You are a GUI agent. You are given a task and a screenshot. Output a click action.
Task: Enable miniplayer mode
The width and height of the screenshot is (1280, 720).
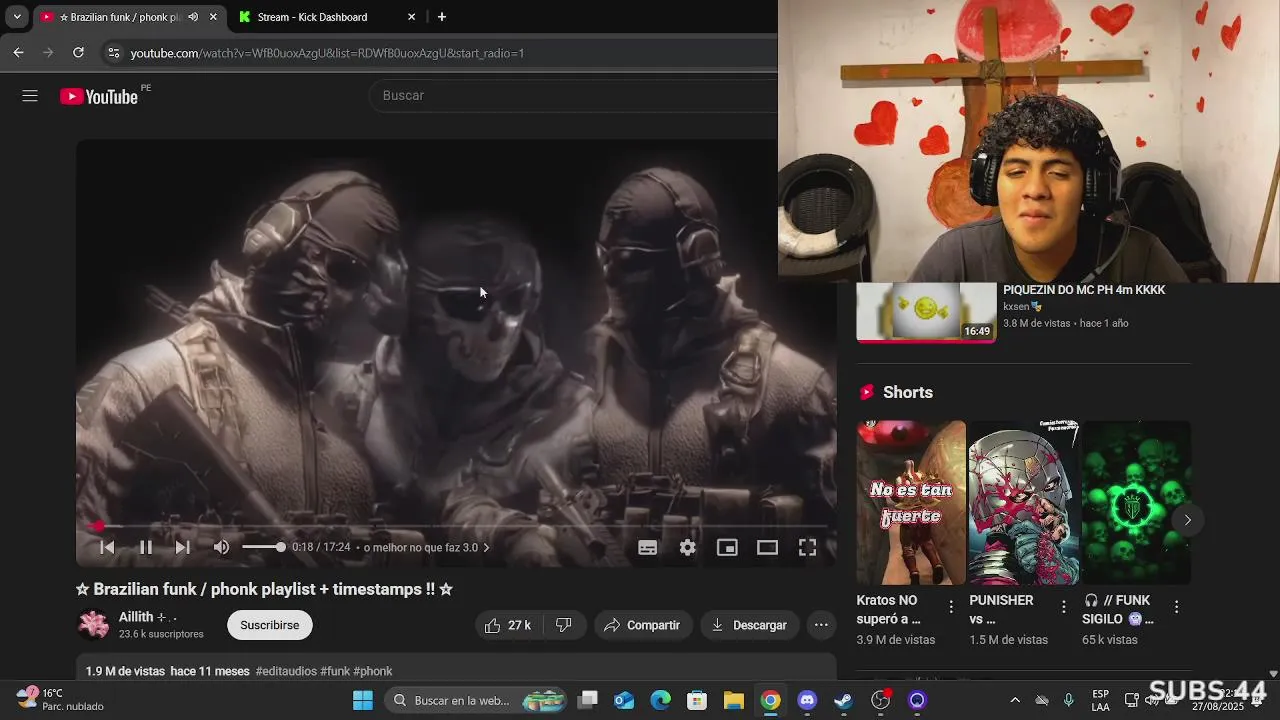(x=727, y=547)
